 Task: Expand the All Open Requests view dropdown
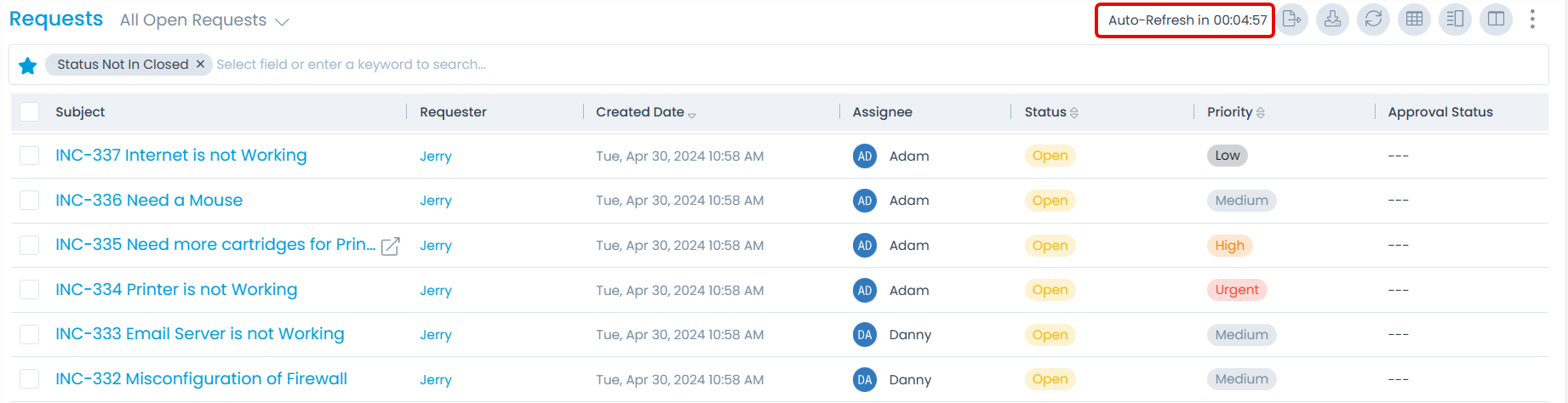pos(282,21)
